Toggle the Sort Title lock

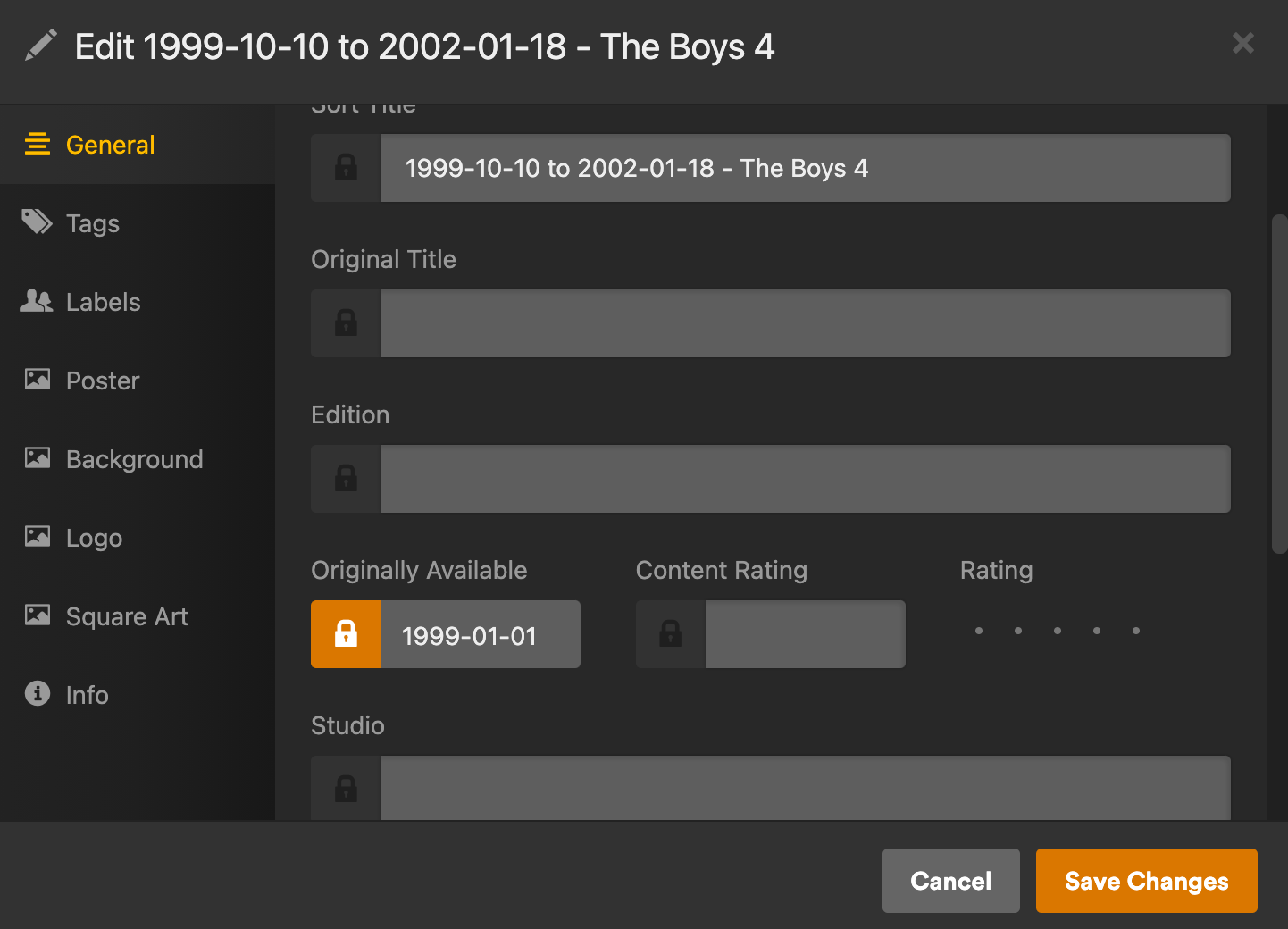click(x=346, y=168)
